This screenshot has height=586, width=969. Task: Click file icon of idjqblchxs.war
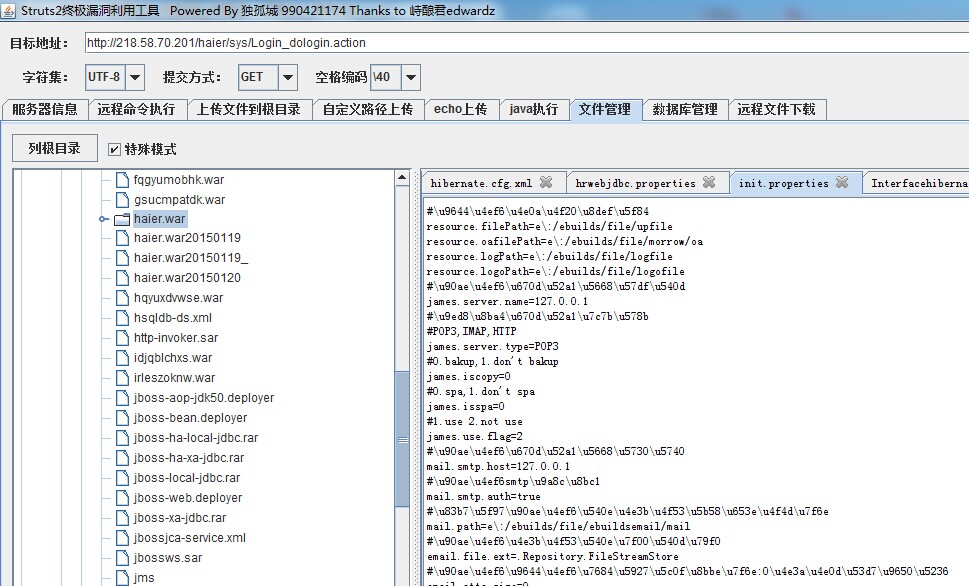click(122, 358)
